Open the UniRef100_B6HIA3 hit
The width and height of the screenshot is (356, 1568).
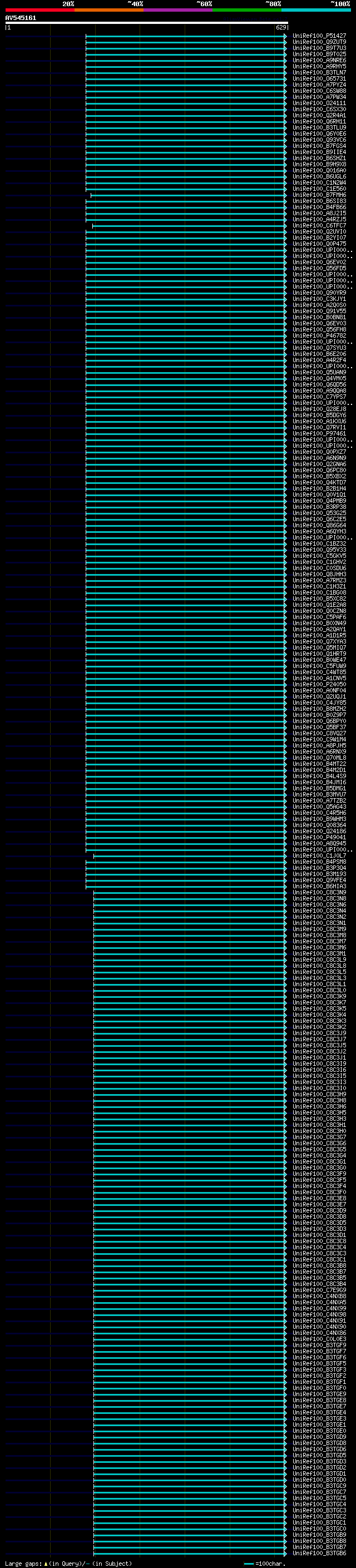[x=319, y=886]
